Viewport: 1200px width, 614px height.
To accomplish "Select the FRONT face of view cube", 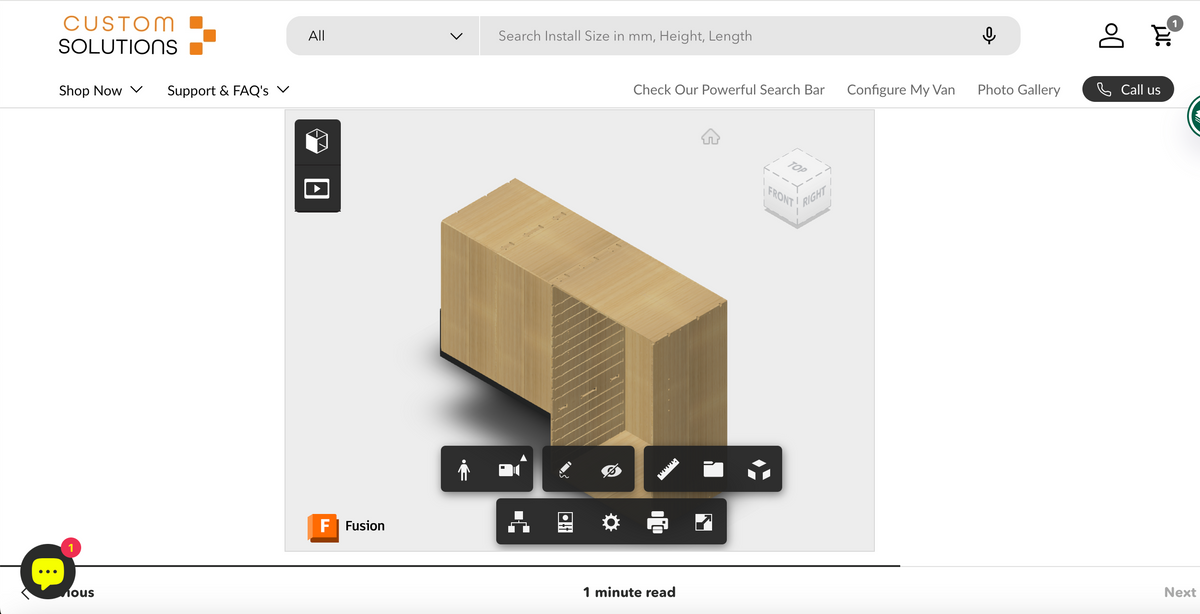I will point(780,196).
